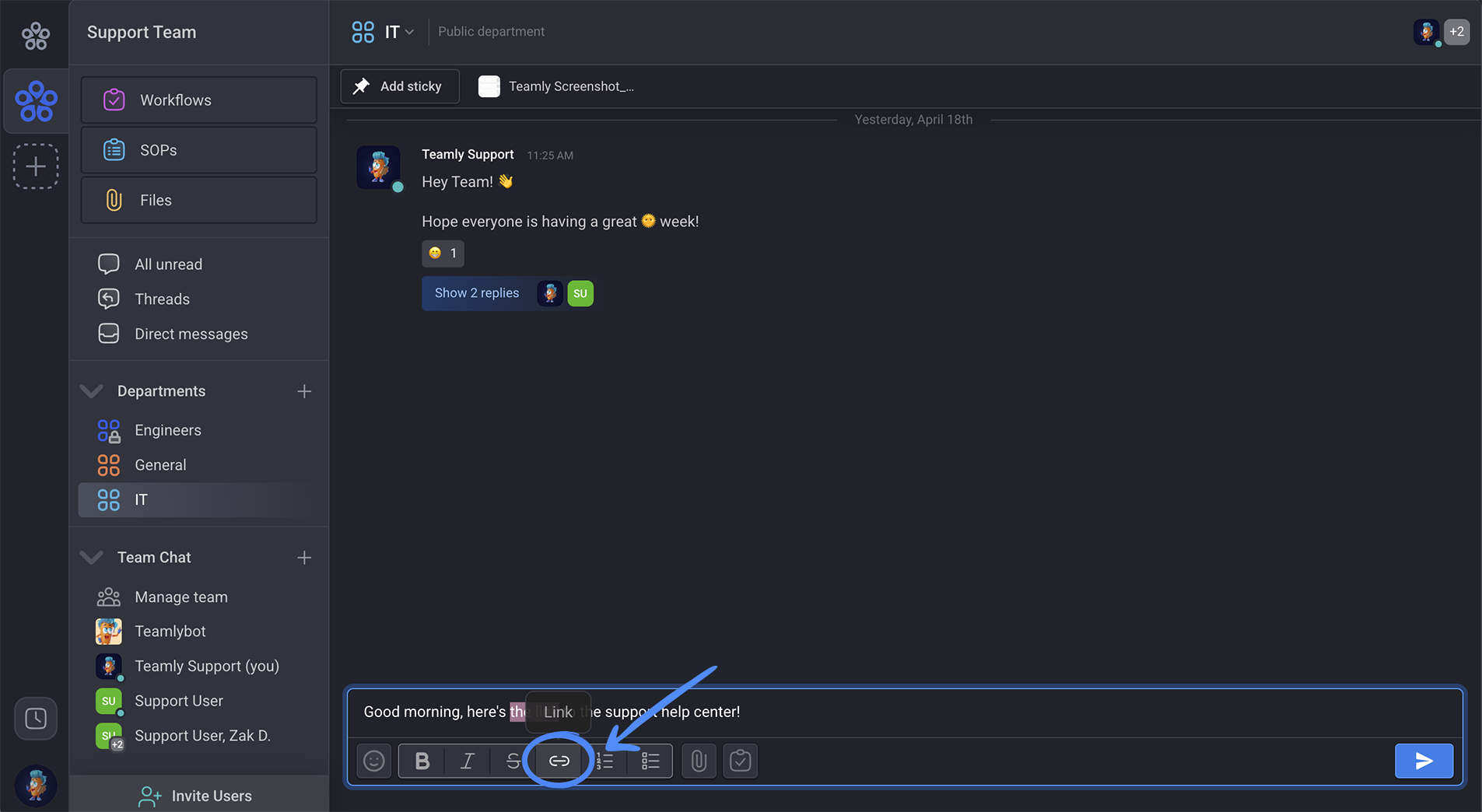Insert a numbered list
This screenshot has width=1482, height=812.
[604, 761]
